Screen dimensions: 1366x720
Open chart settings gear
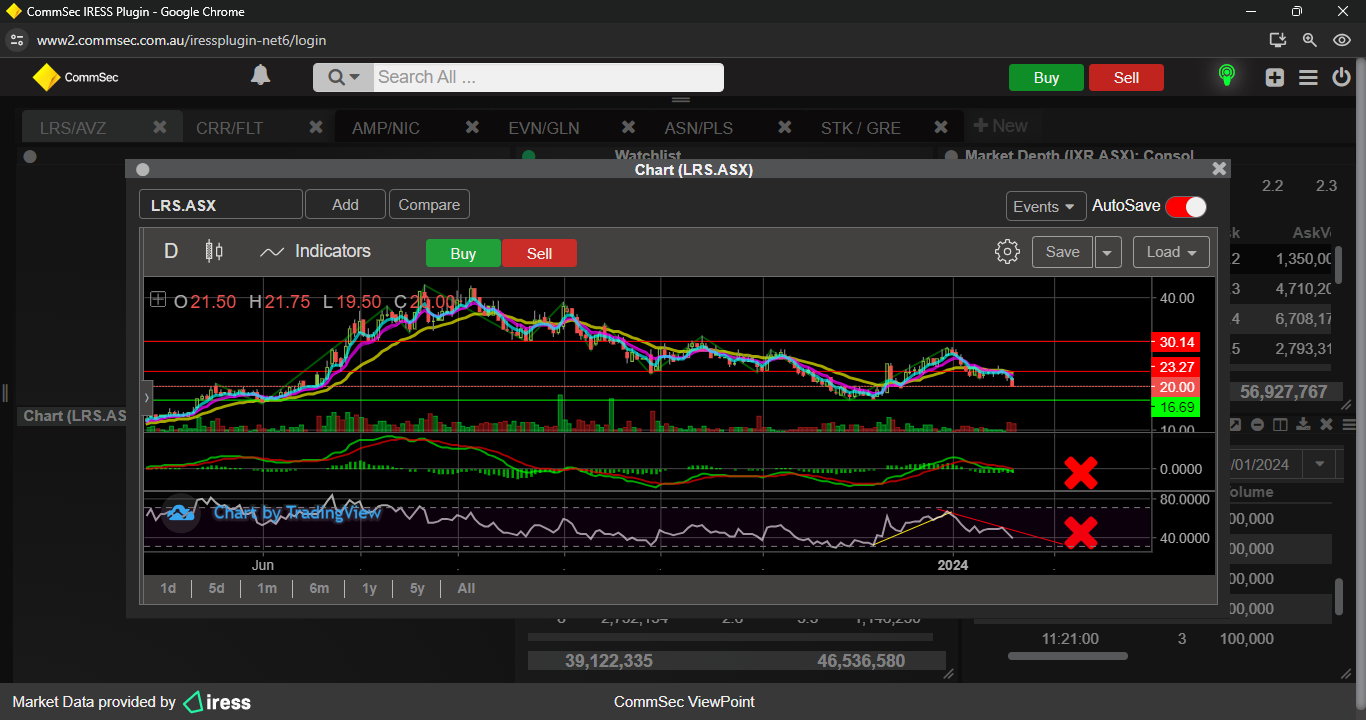point(1007,252)
